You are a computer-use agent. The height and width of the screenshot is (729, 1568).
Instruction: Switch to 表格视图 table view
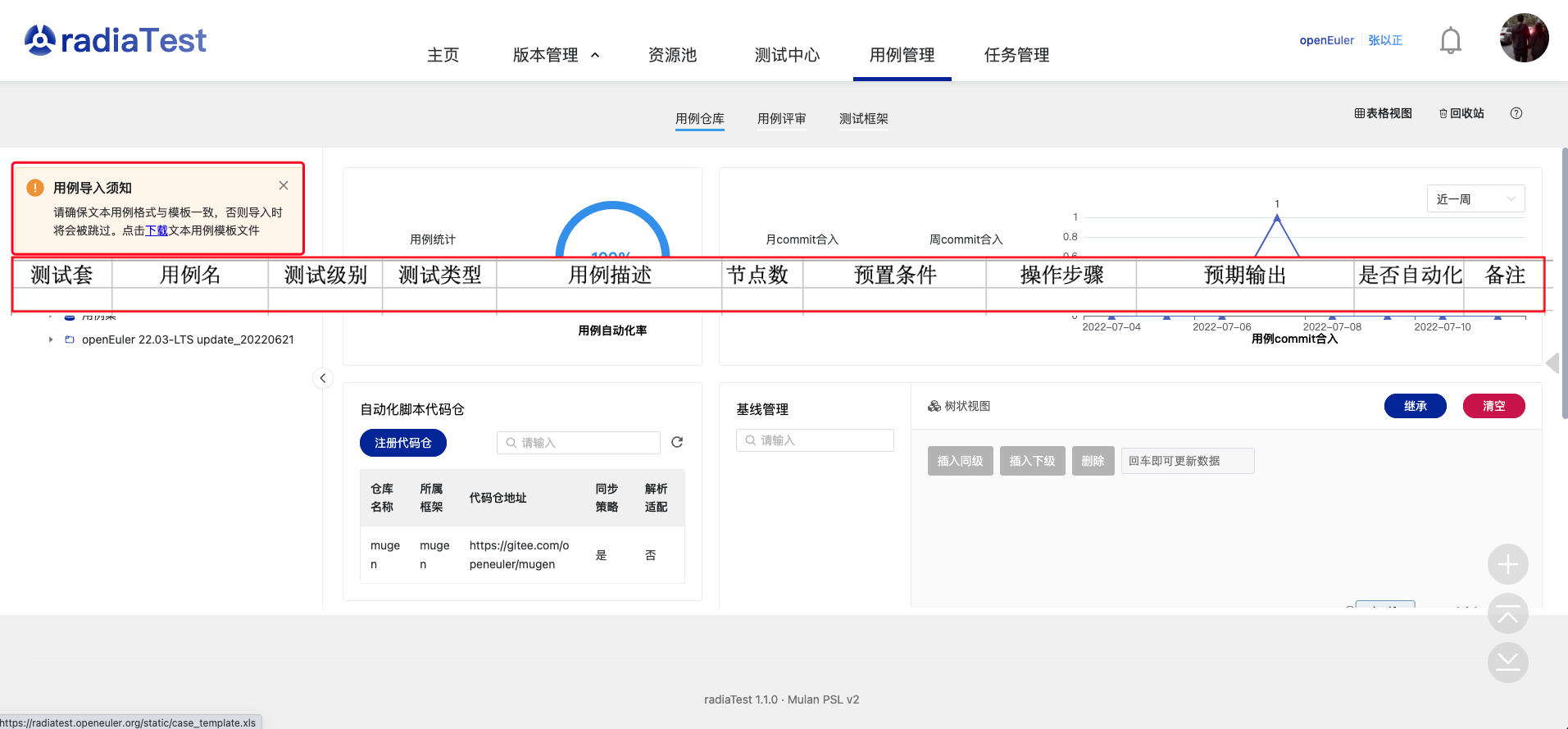[1383, 114]
